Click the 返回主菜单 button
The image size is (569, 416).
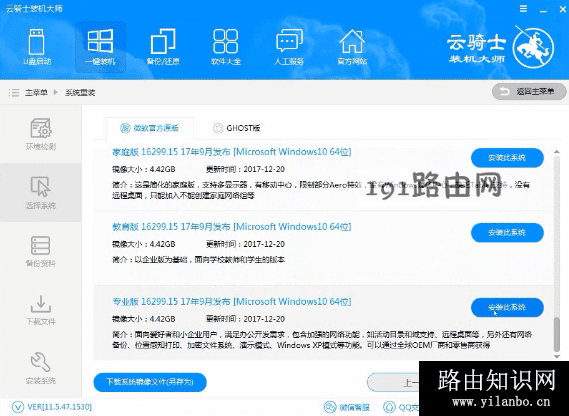[529, 91]
